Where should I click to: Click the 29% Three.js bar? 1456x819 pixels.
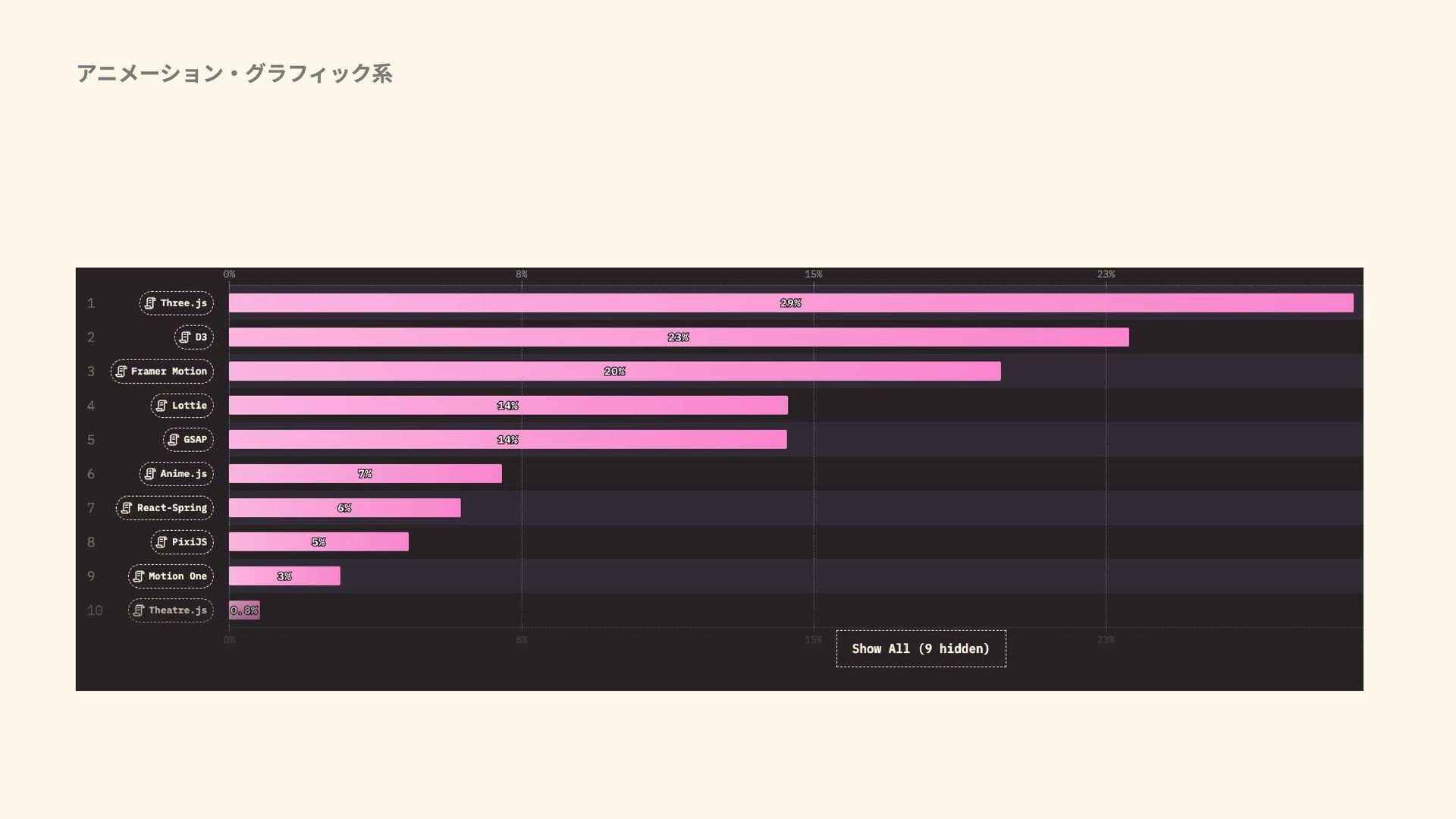[x=791, y=303]
